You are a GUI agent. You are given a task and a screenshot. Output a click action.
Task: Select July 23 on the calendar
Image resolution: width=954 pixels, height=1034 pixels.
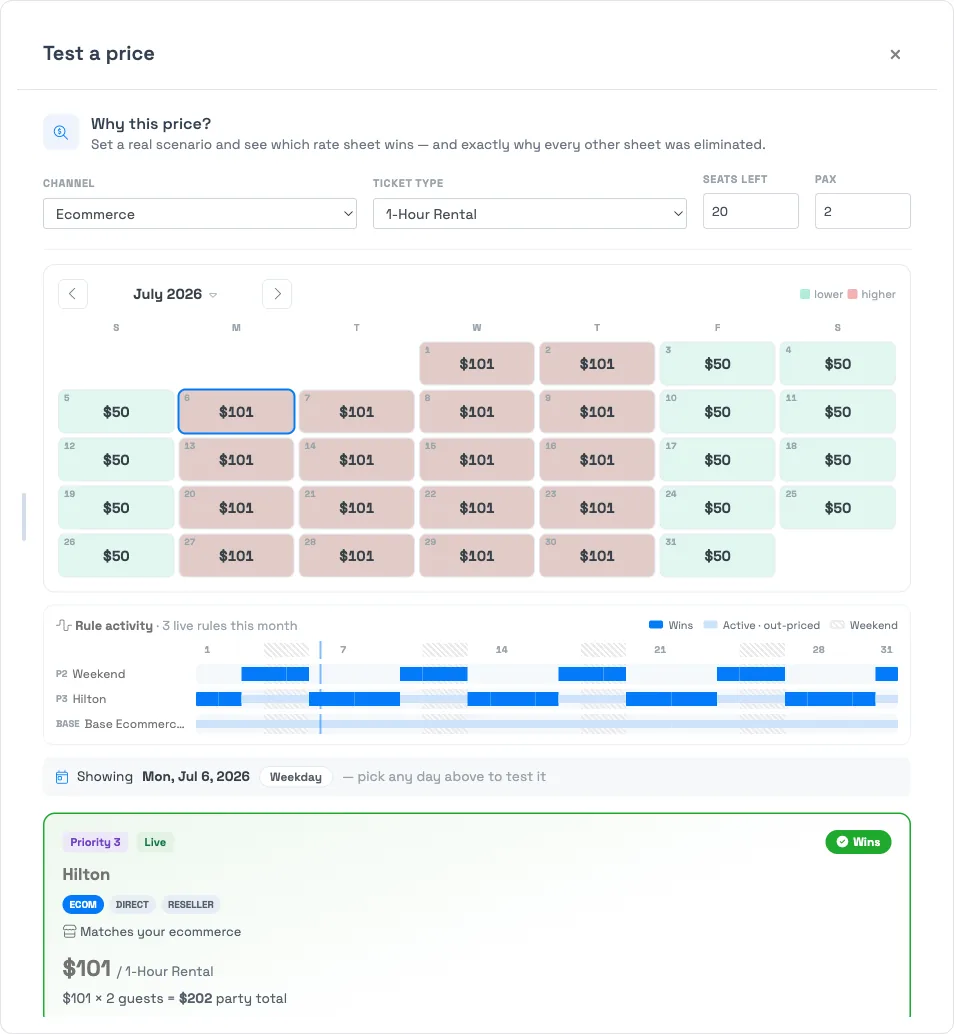[597, 508]
